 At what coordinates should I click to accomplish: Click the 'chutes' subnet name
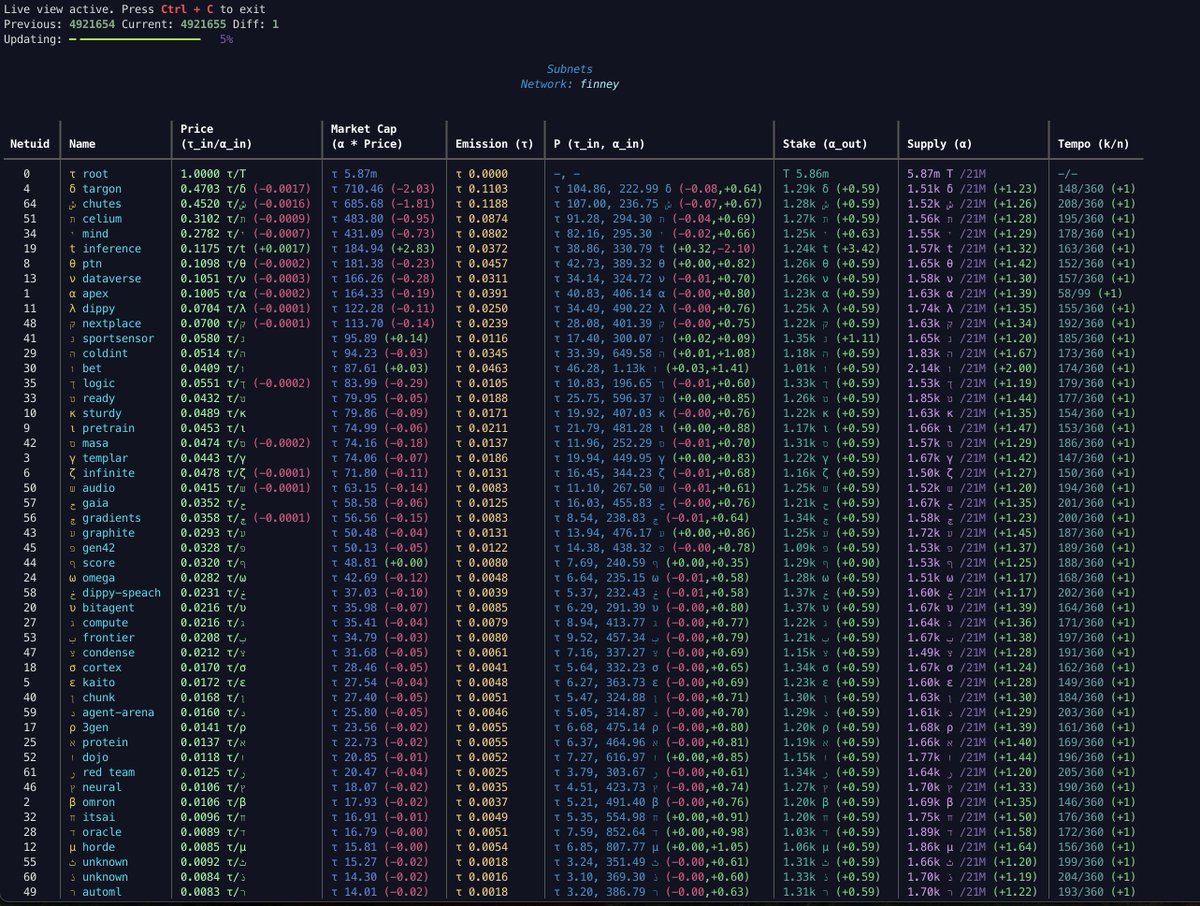(x=102, y=204)
